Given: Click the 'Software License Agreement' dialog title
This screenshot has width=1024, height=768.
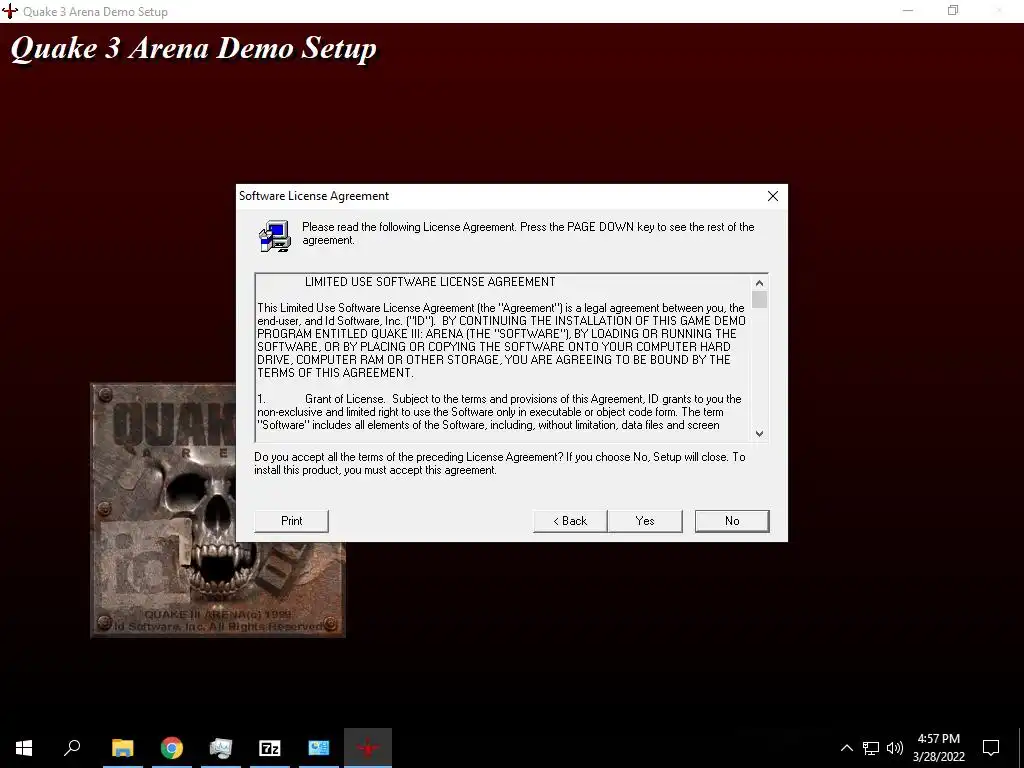Looking at the screenshot, I should (313, 196).
